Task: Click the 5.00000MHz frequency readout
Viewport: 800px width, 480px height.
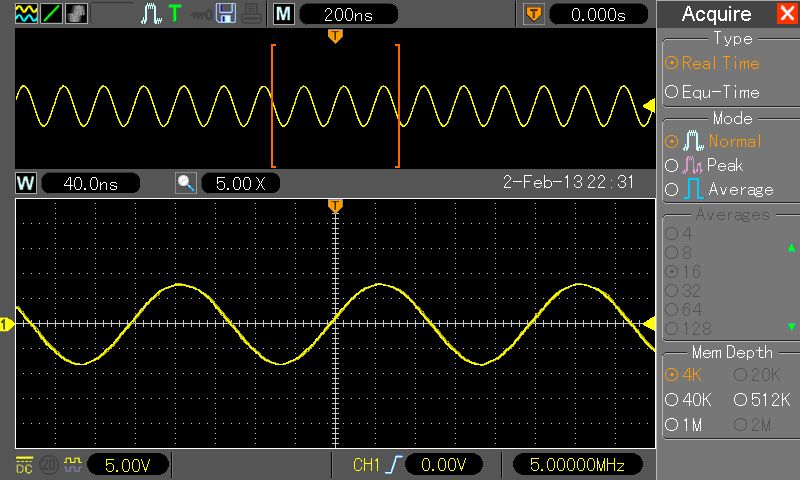Action: click(577, 465)
